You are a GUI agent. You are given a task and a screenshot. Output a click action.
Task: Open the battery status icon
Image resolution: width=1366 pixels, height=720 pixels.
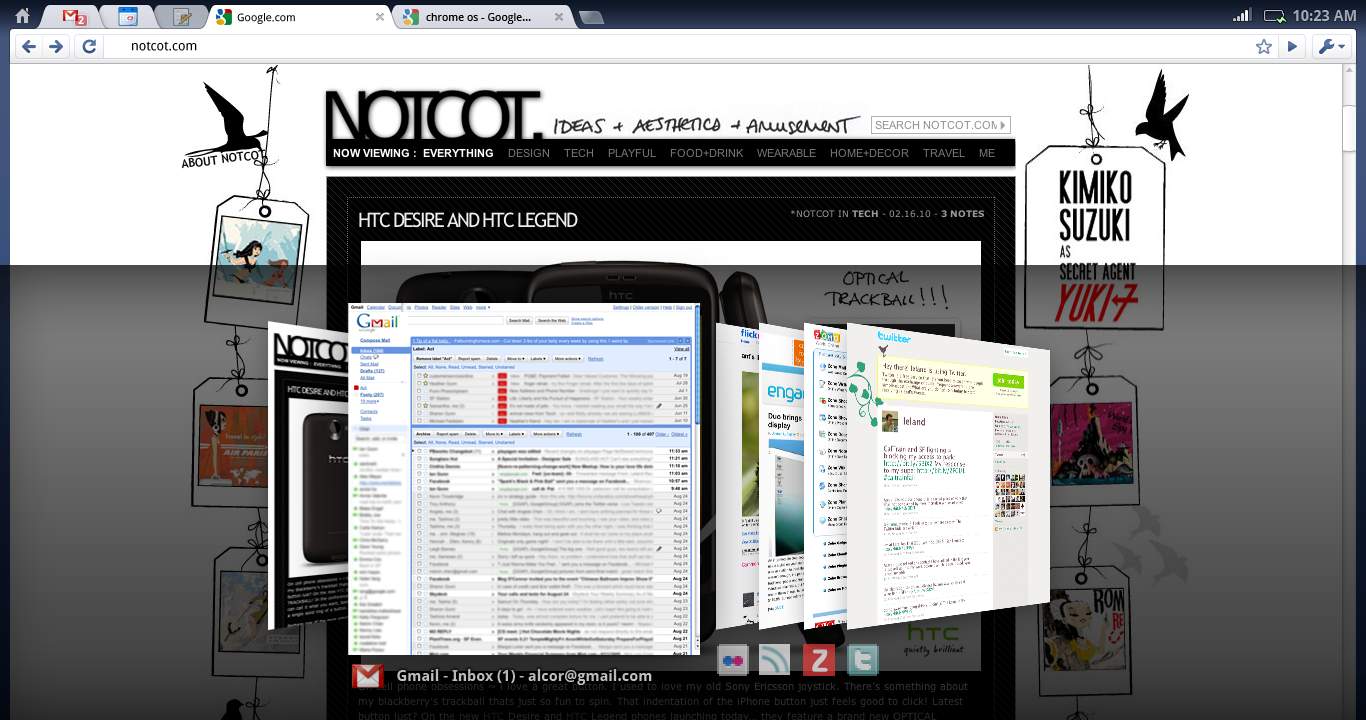(x=1275, y=15)
